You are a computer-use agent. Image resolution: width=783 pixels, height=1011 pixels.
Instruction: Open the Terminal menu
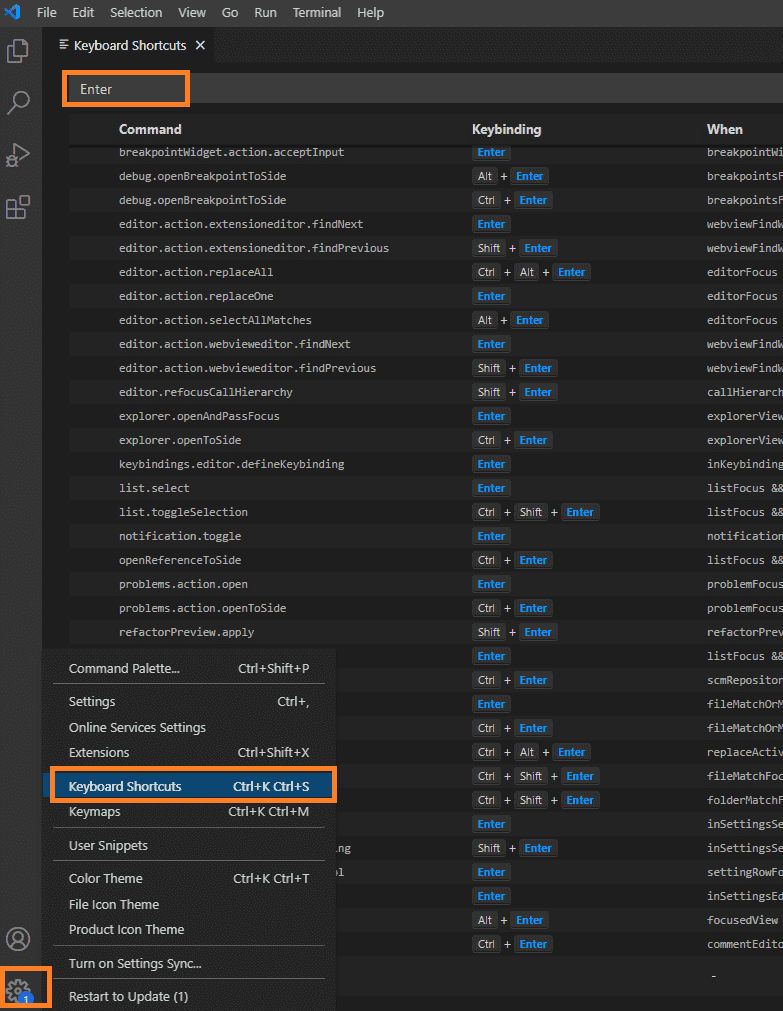click(316, 13)
